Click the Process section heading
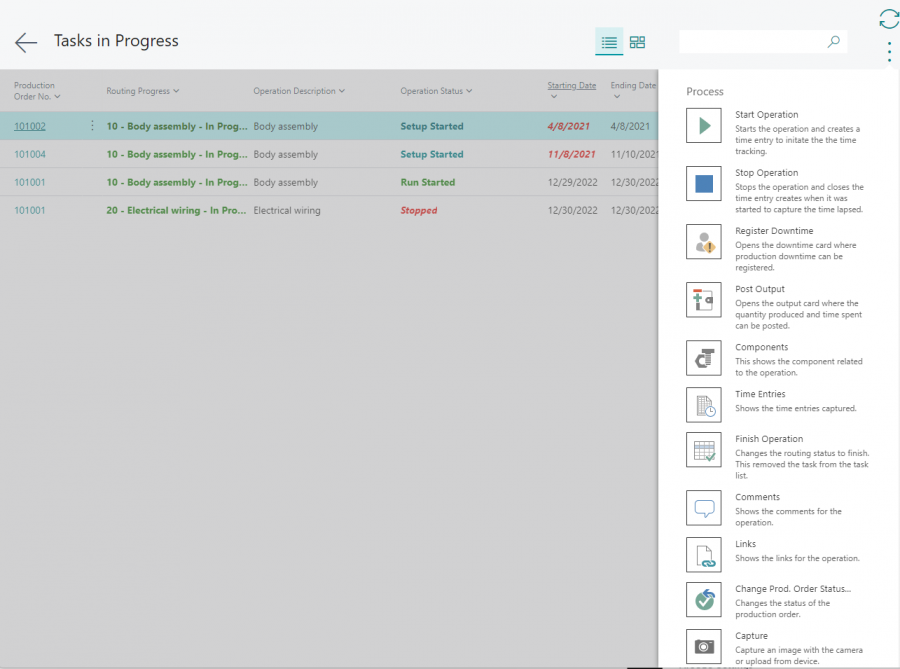The width and height of the screenshot is (900, 669). point(704,91)
